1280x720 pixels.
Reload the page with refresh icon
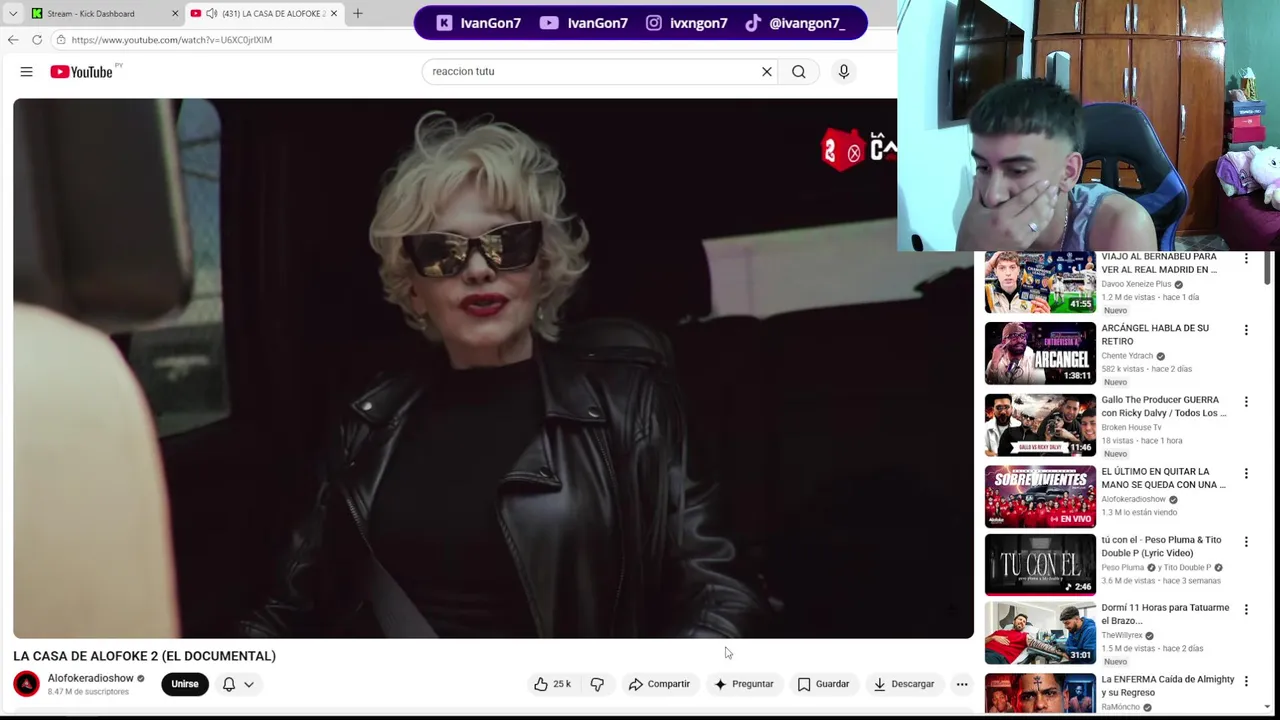coord(37,40)
